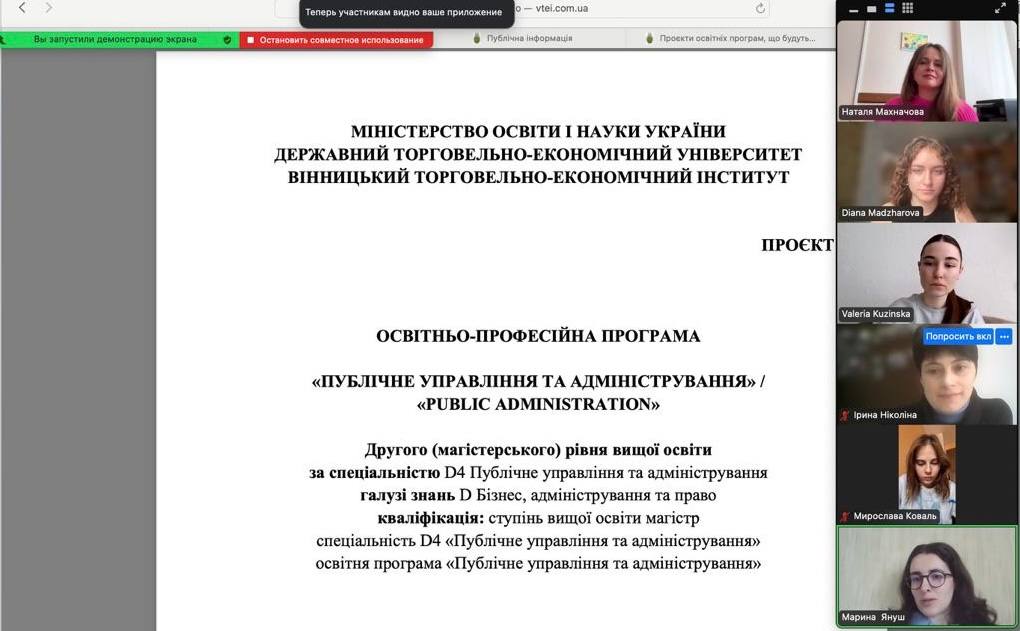The width and height of the screenshot is (1020, 631).
Task: Click 'Попросить вкл' on Ірина Ніколіна's tile
Action: point(958,337)
